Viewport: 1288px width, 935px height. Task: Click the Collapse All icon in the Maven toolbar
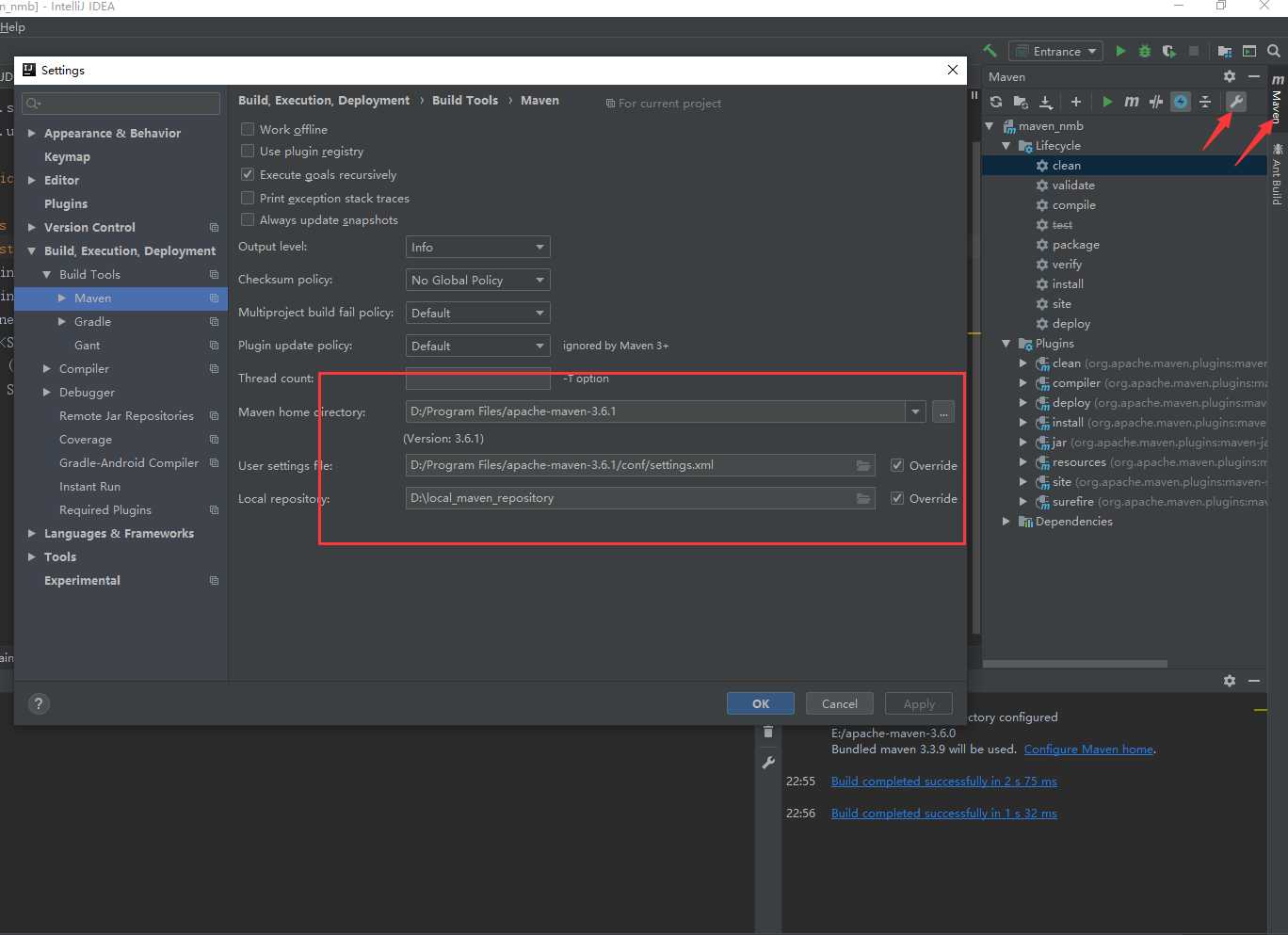click(x=1205, y=102)
